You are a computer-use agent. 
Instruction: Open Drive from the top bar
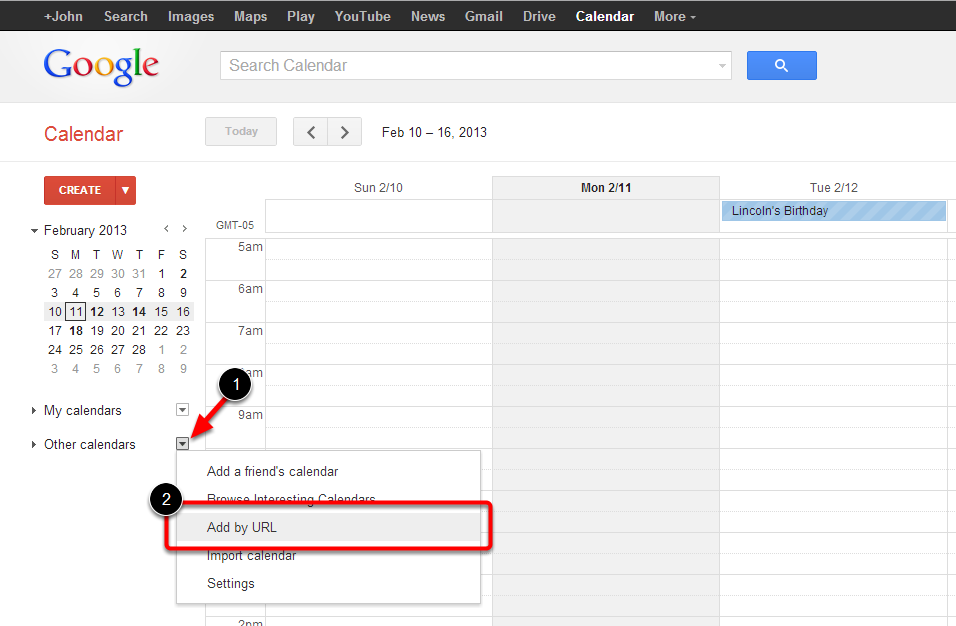539,16
